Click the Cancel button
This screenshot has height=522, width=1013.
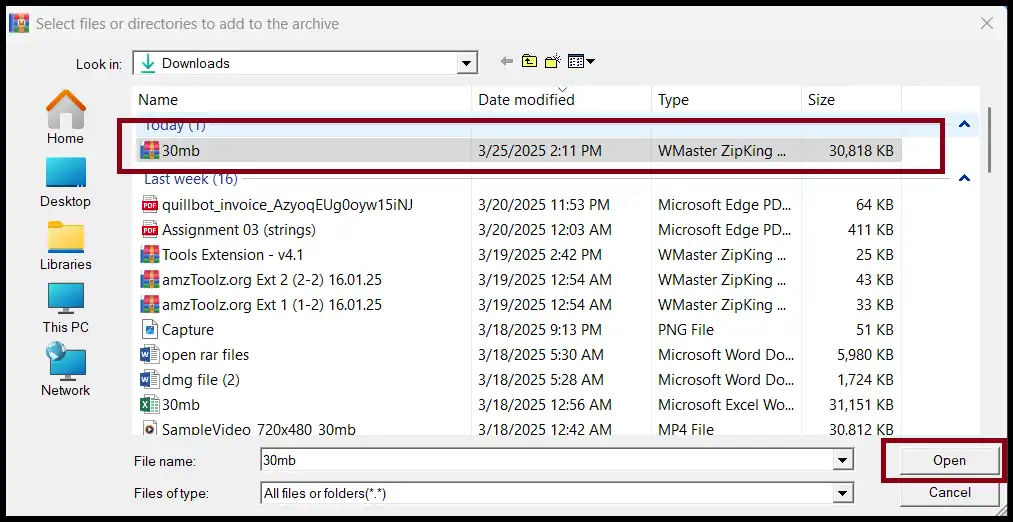pyautogui.click(x=949, y=492)
